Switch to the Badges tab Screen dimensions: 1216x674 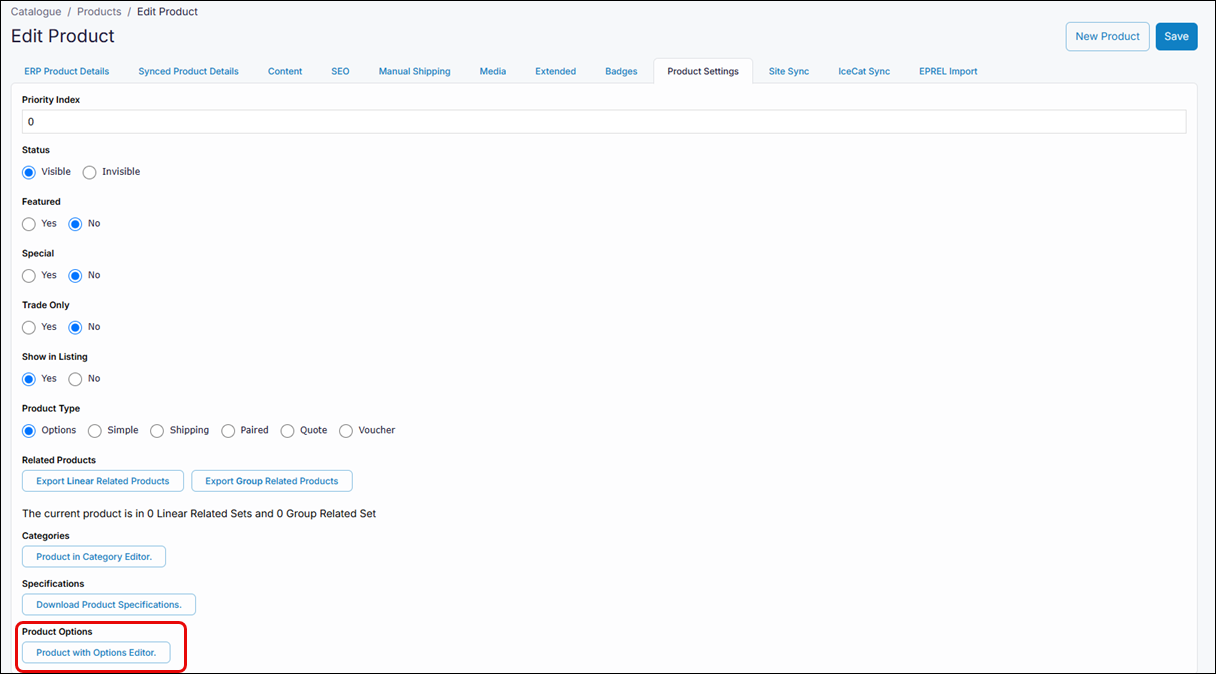point(621,71)
